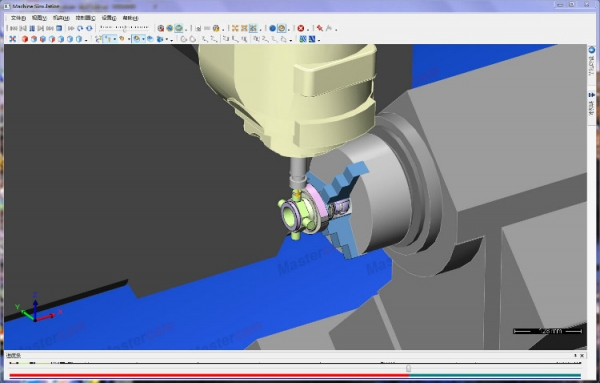Open the third menu 机床(M) in menu bar
Screen dimensions: 600x383
point(61,18)
